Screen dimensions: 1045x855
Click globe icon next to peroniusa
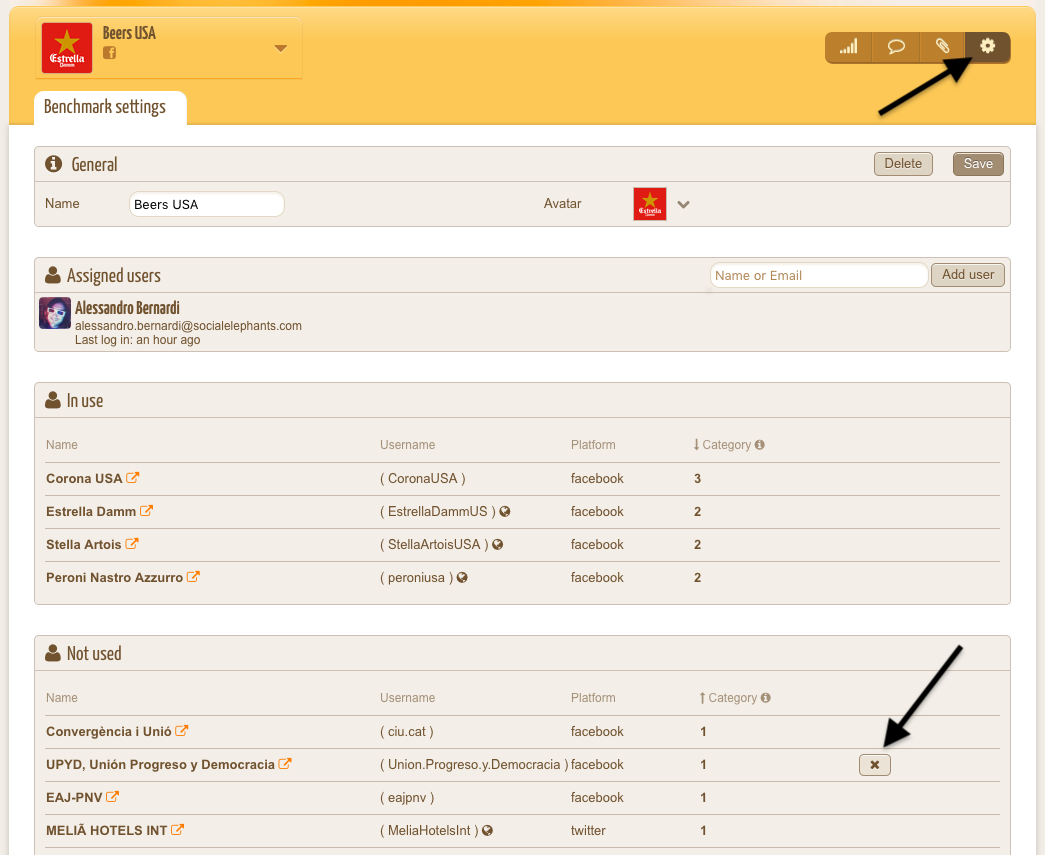click(x=463, y=578)
